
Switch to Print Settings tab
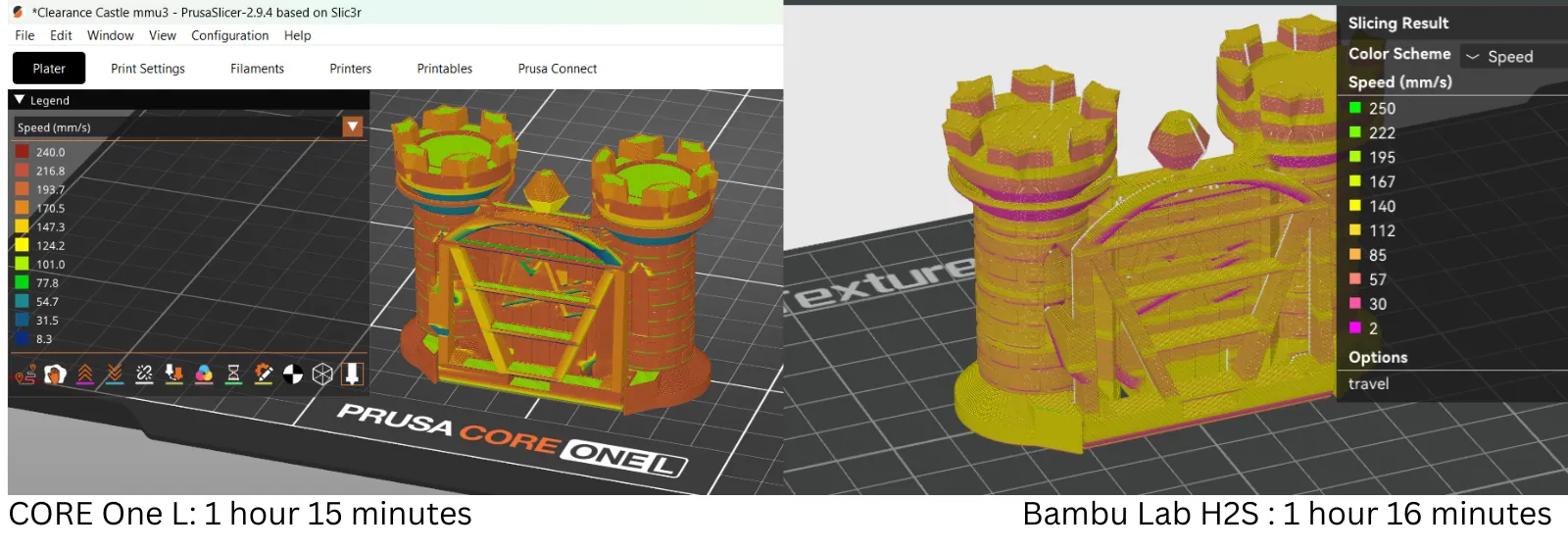pos(148,69)
